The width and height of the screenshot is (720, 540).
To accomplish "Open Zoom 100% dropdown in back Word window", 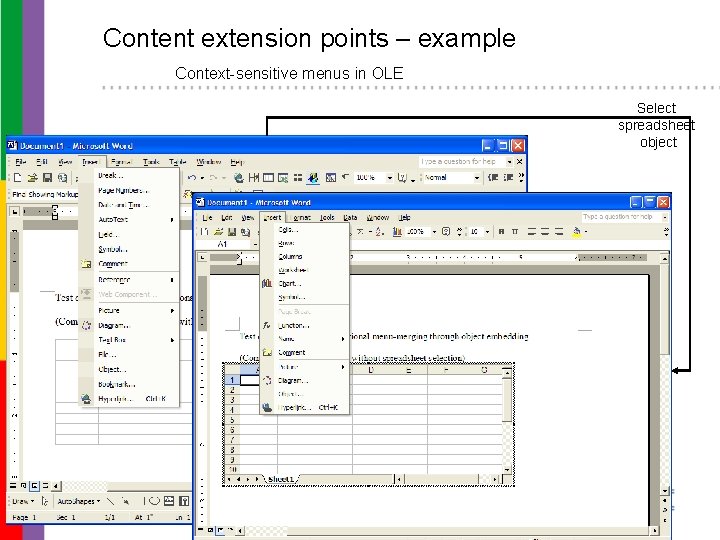I will coord(389,178).
